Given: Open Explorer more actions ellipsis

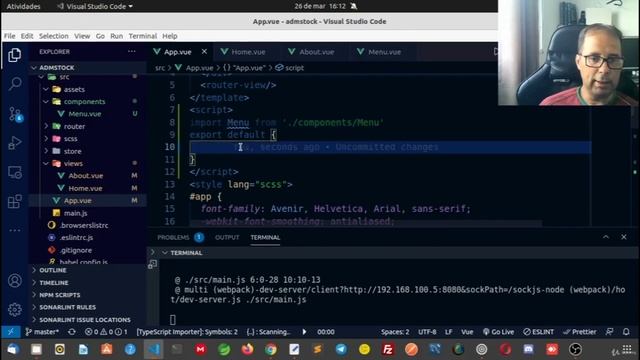Looking at the screenshot, I should [x=131, y=51].
